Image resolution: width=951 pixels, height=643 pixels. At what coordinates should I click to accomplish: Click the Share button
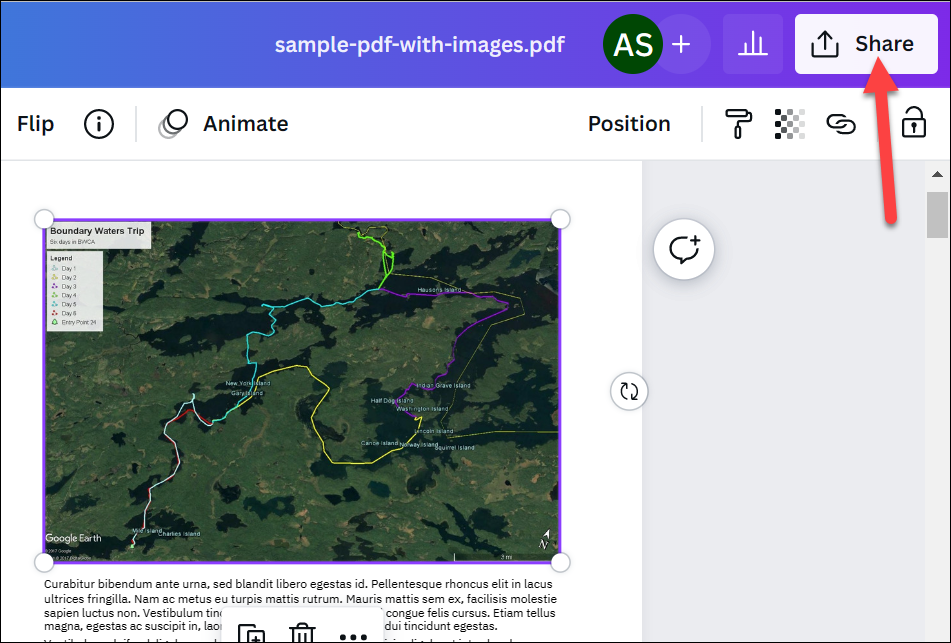pyautogui.click(x=866, y=44)
